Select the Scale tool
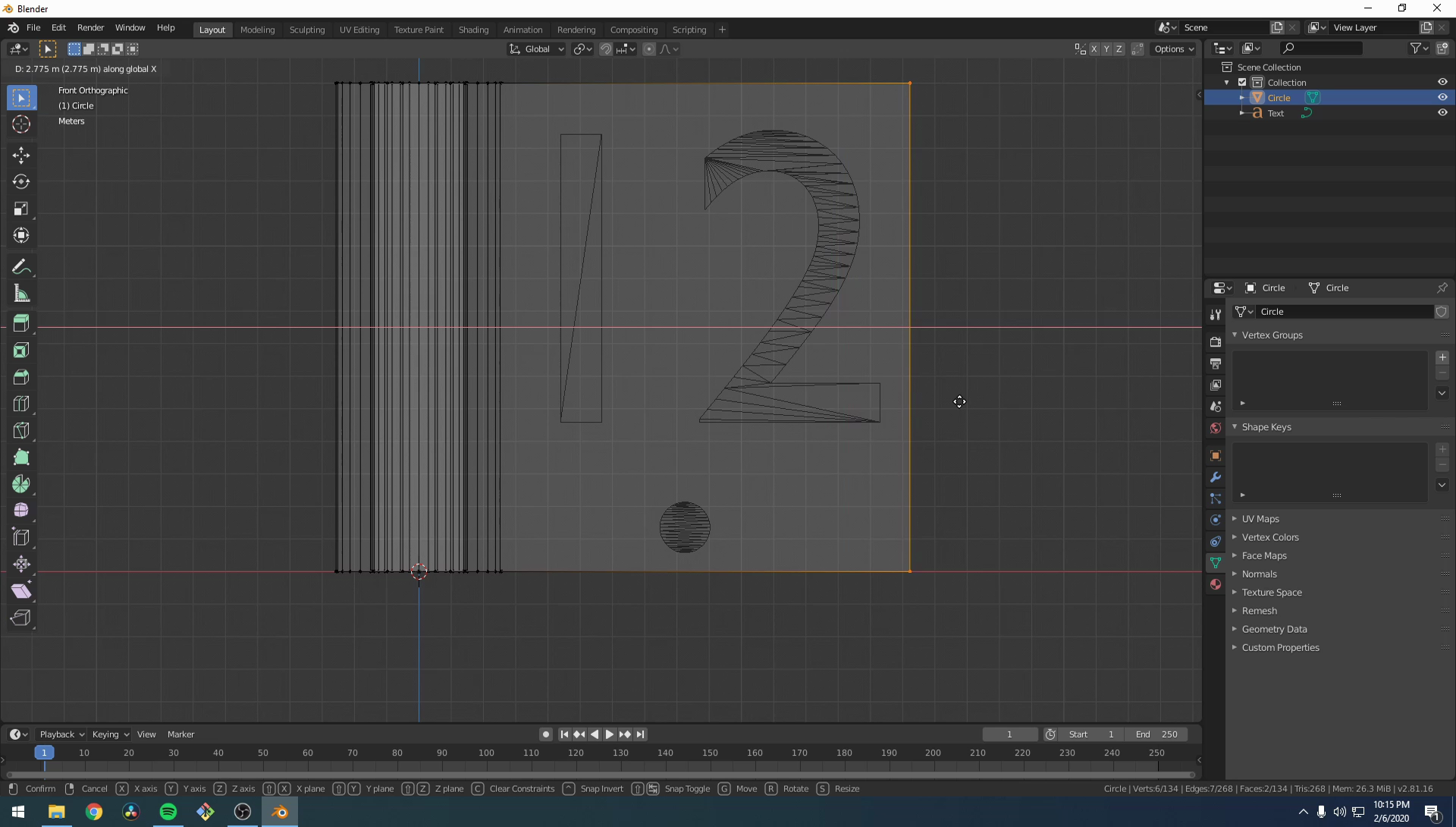The height and width of the screenshot is (827, 1456). click(21, 209)
